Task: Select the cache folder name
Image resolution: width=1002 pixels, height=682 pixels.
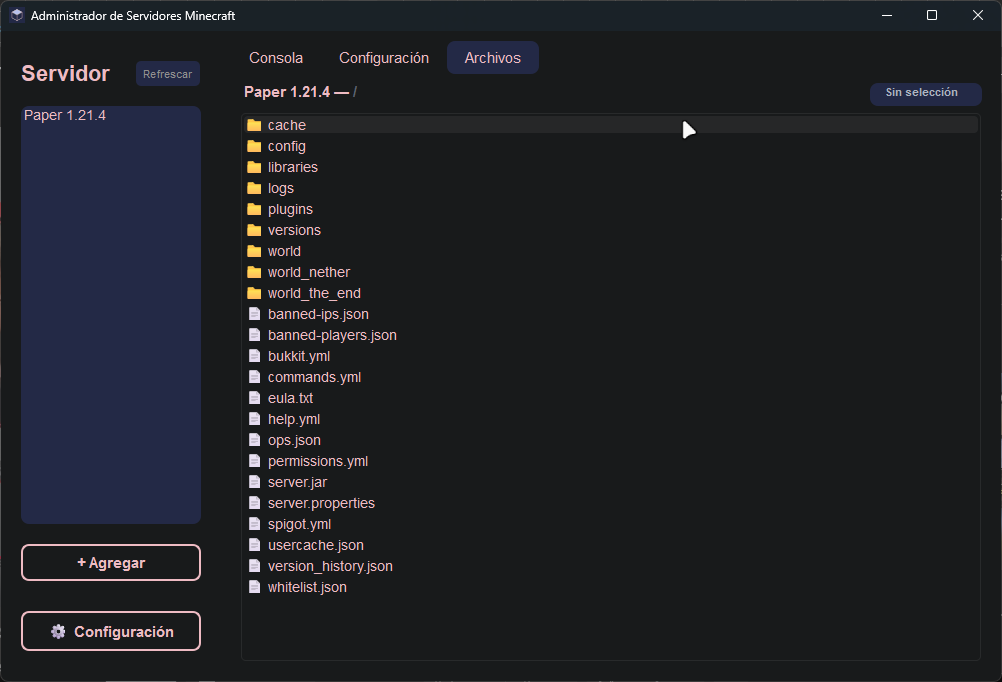Action: click(287, 125)
